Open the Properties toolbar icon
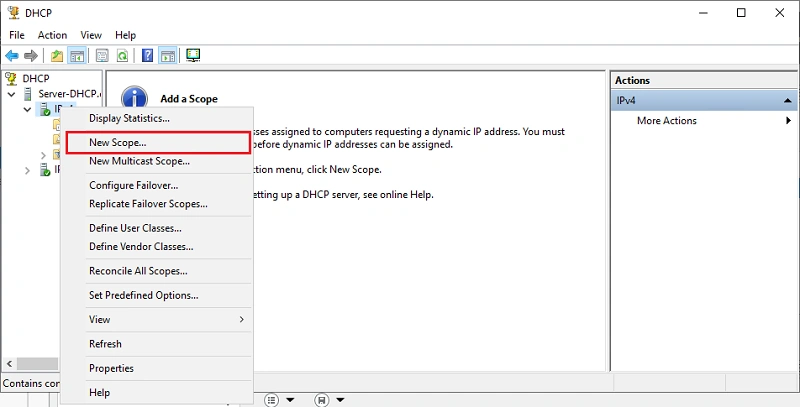800x407 pixels. tap(102, 56)
